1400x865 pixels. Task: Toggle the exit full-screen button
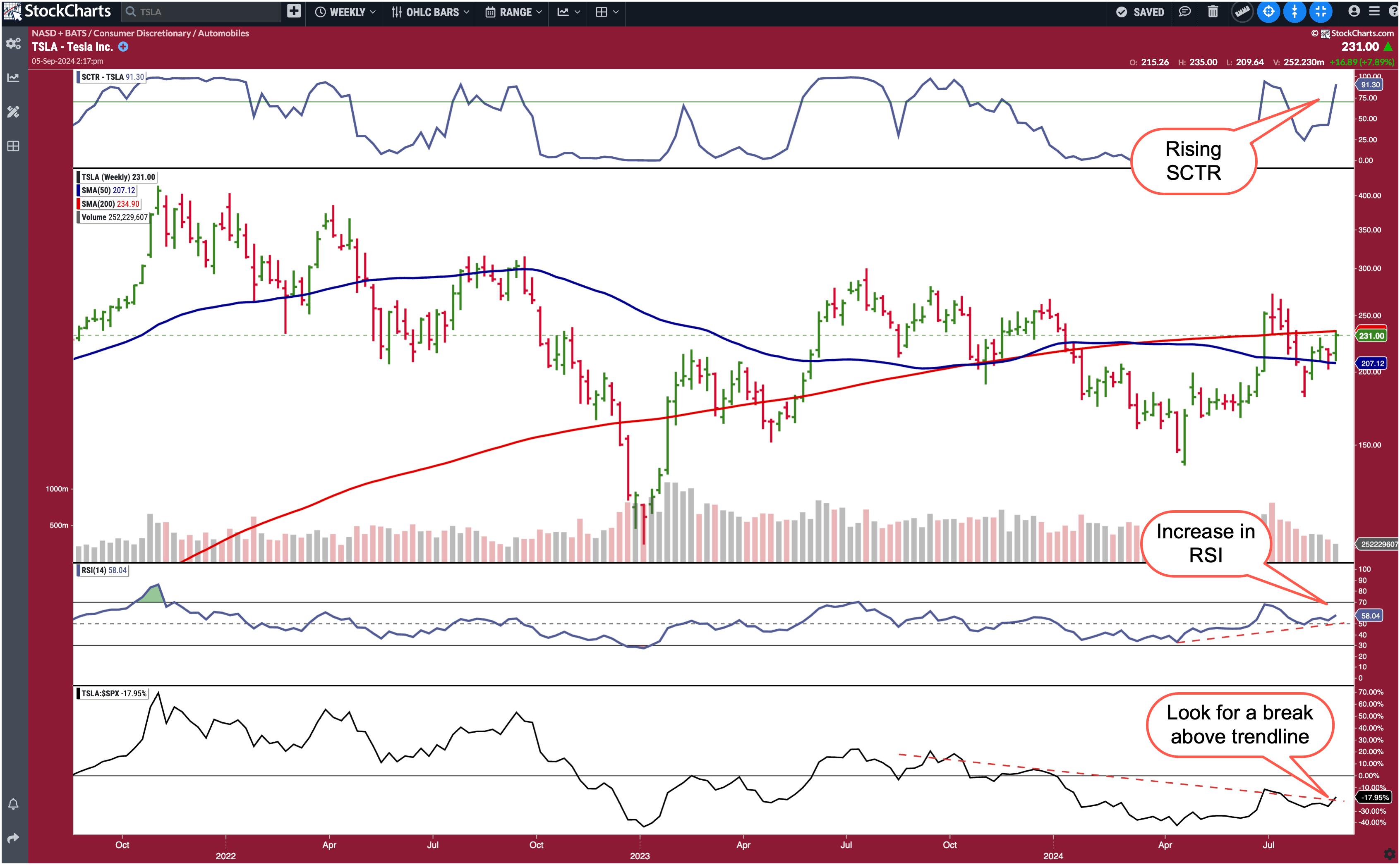tap(1321, 12)
